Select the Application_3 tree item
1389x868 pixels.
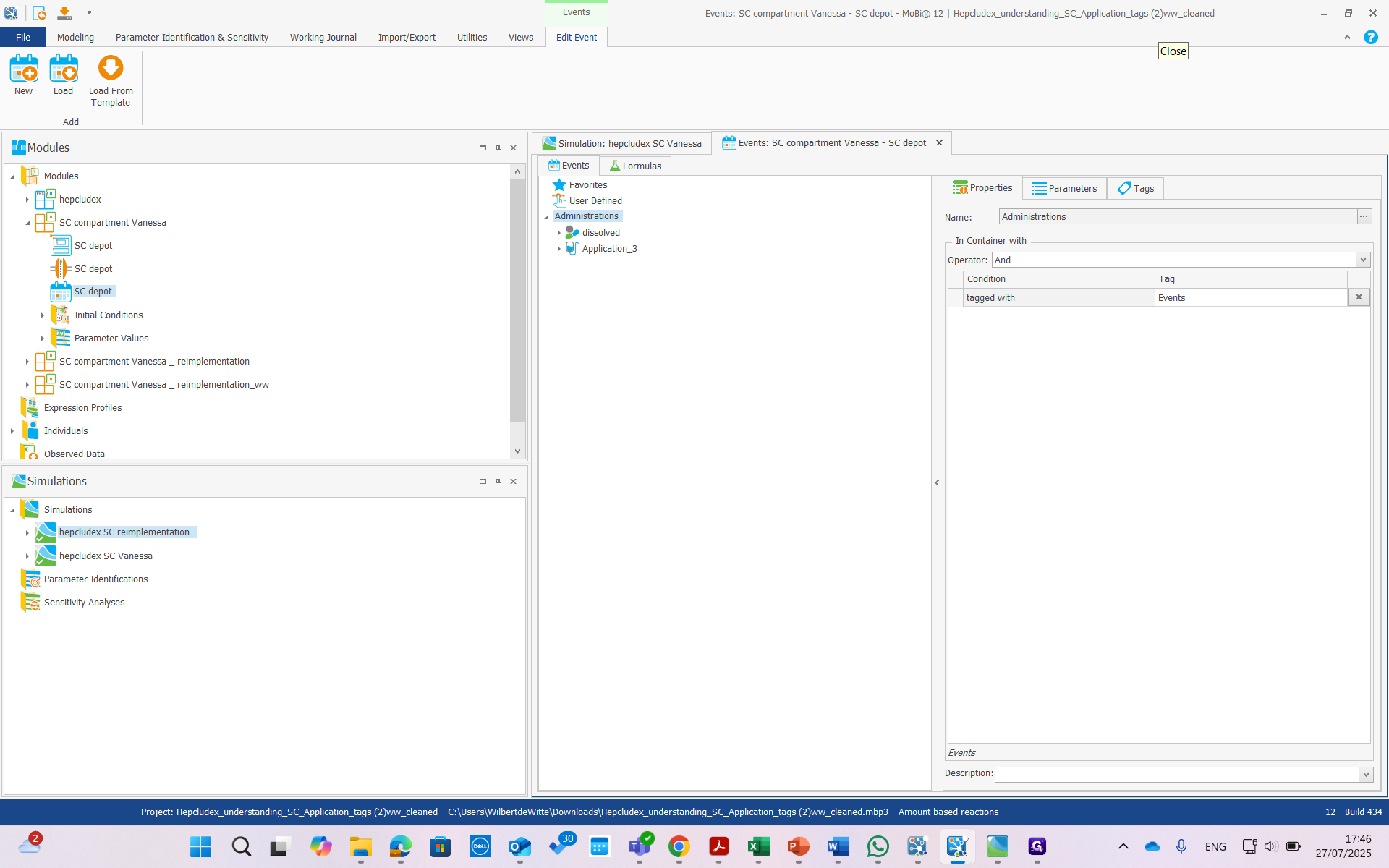[x=609, y=249]
